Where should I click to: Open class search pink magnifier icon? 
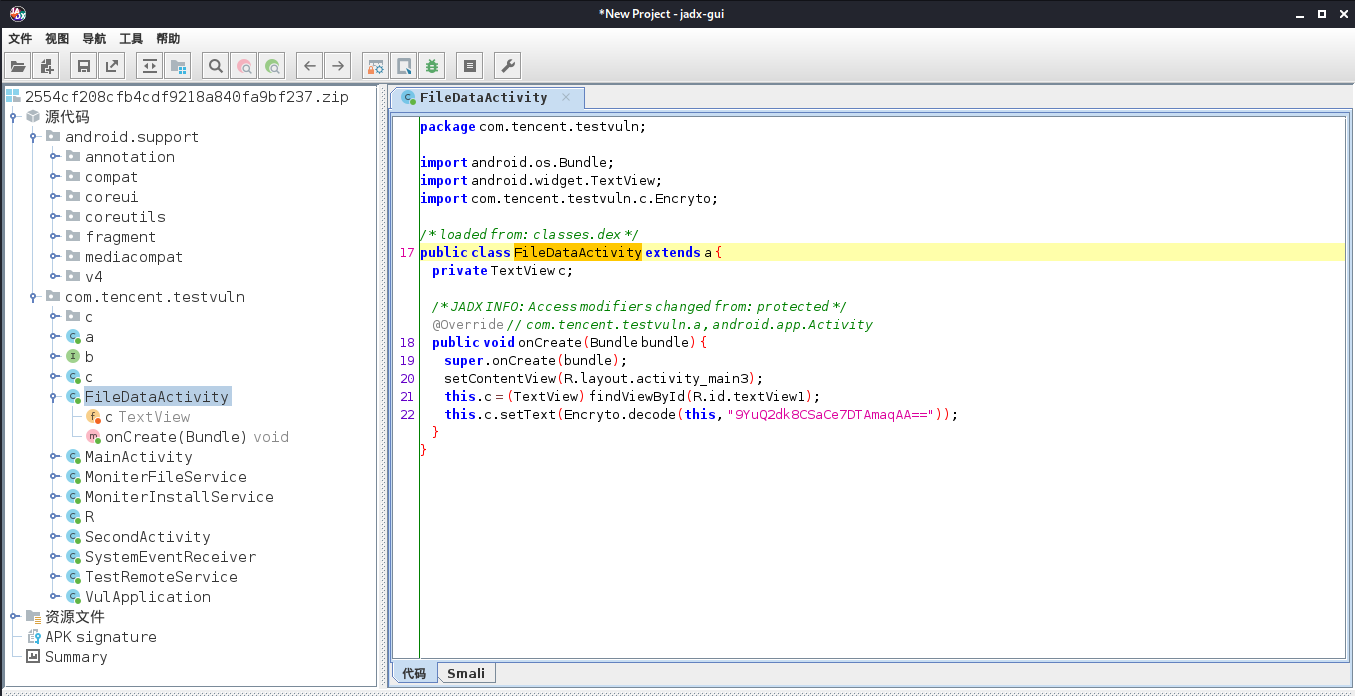(243, 66)
